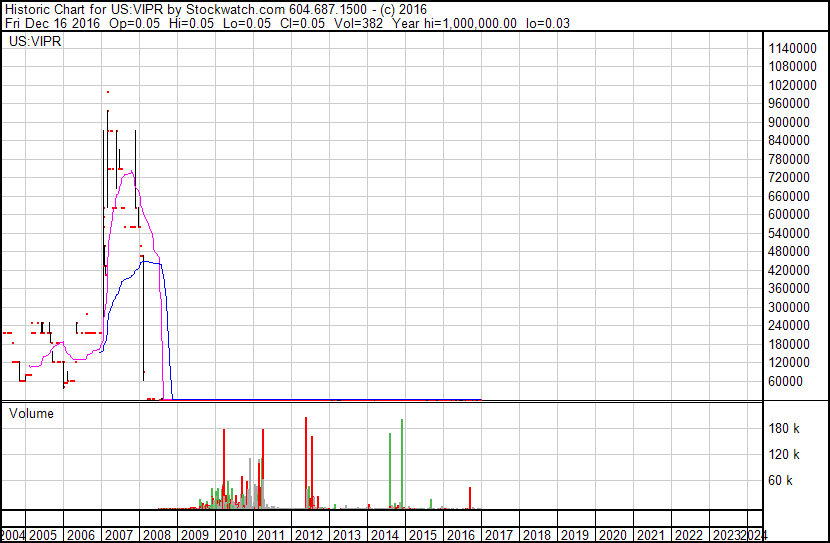Select the 2019 label on time axis
This screenshot has height=543, width=830.
(575, 535)
